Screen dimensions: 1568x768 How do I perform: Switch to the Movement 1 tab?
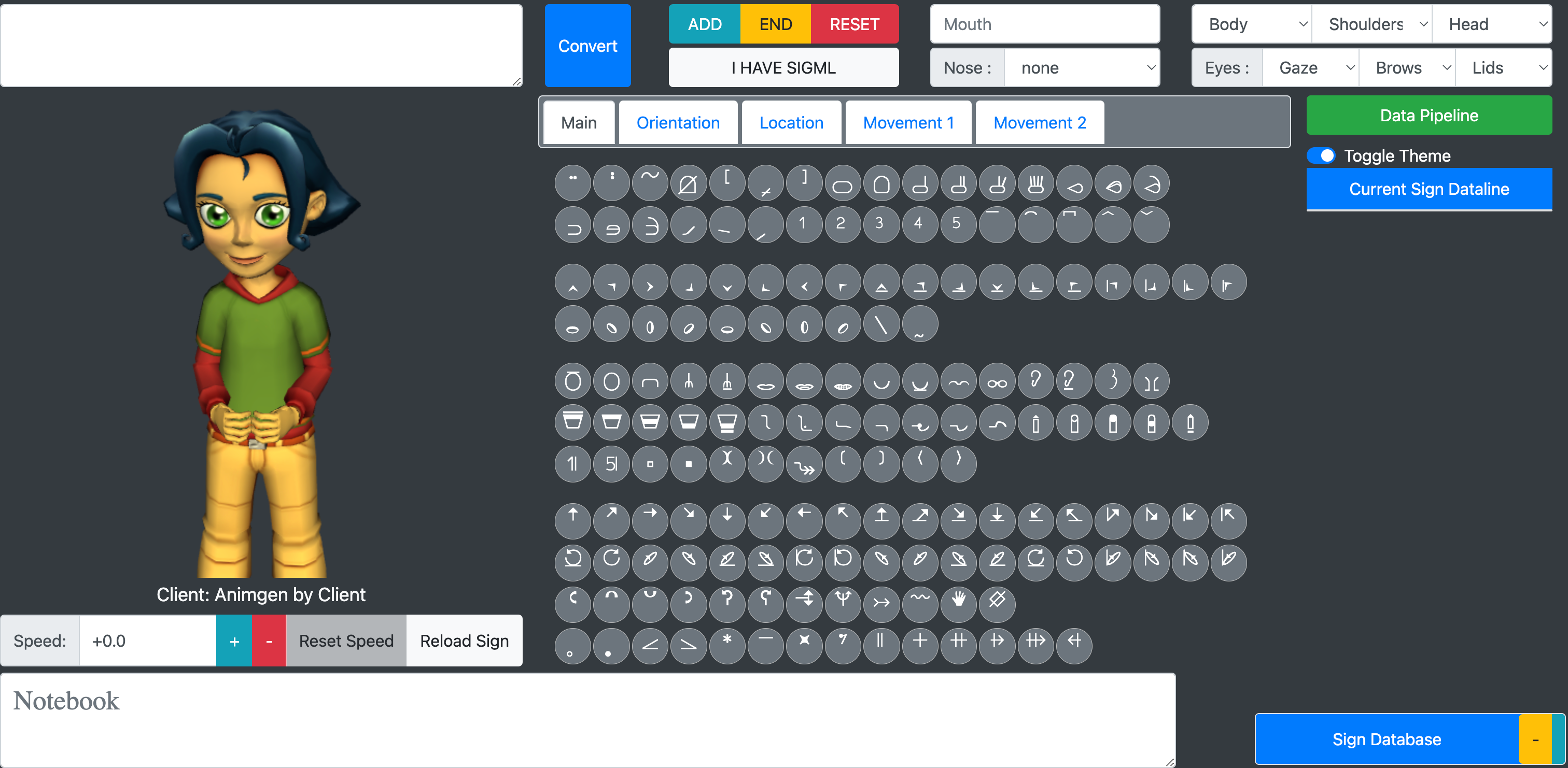908,122
